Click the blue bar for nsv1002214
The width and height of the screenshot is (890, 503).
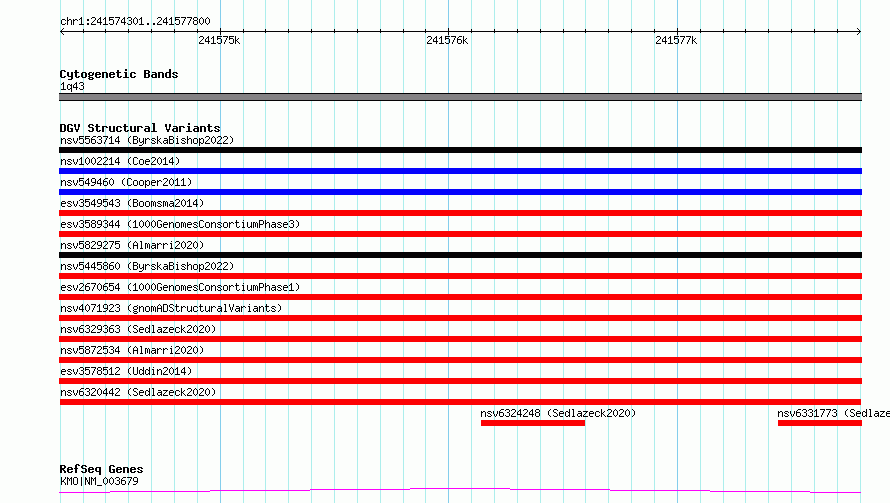[460, 171]
